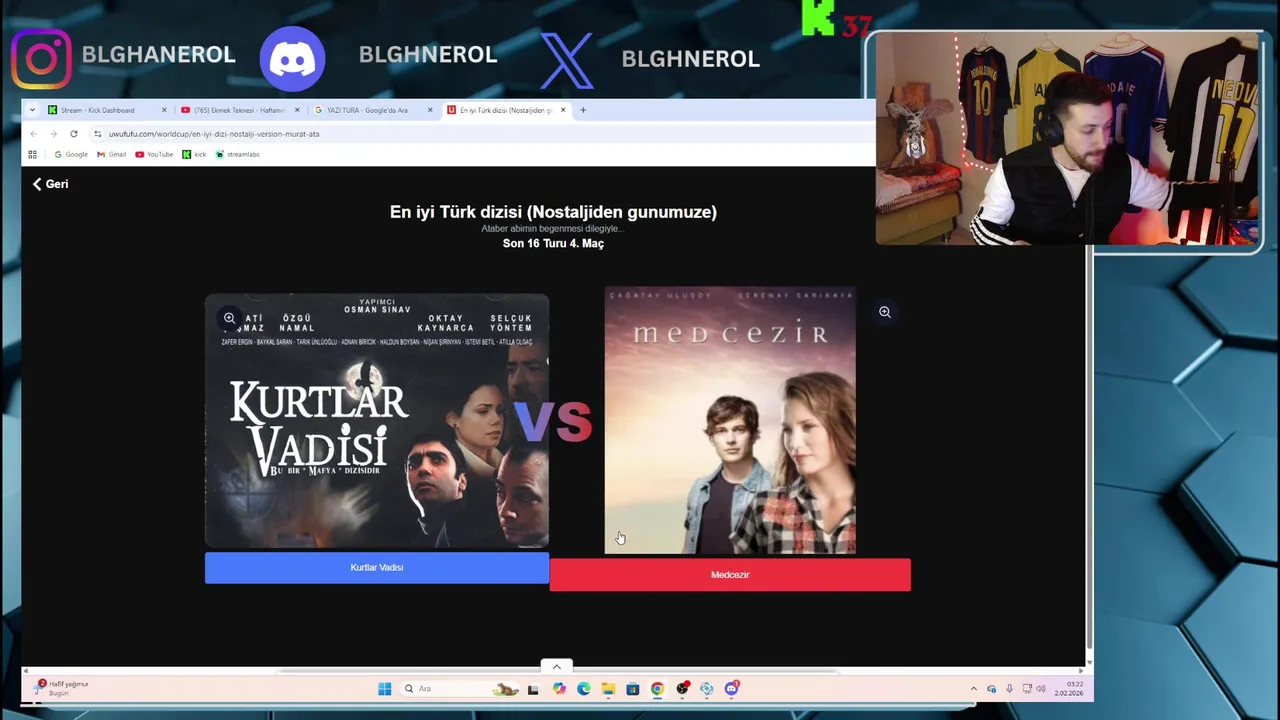The image size is (1280, 720).
Task: Open Google Chrome from the taskbar
Action: (x=657, y=689)
